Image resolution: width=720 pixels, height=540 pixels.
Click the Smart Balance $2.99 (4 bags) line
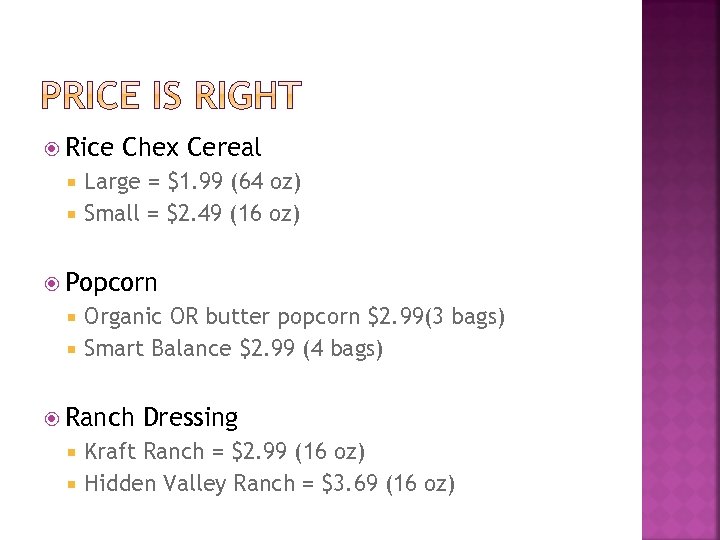234,349
